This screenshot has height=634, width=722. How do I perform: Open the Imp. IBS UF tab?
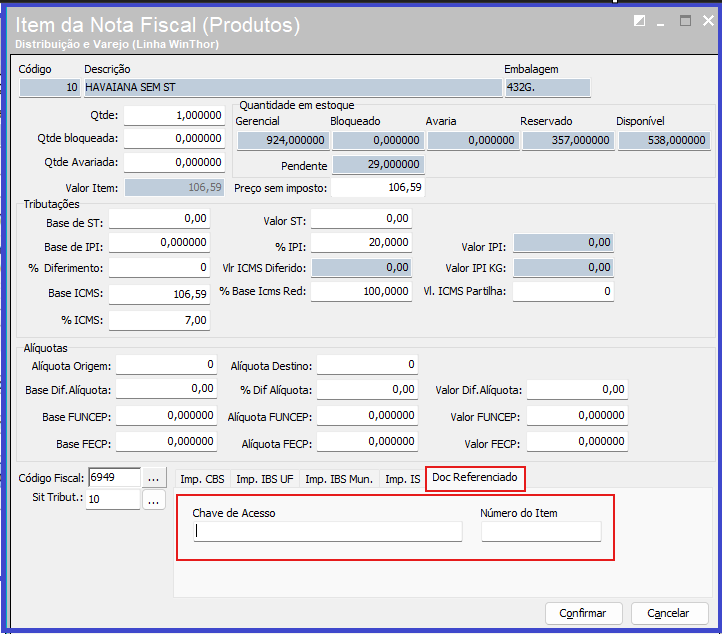[265, 479]
